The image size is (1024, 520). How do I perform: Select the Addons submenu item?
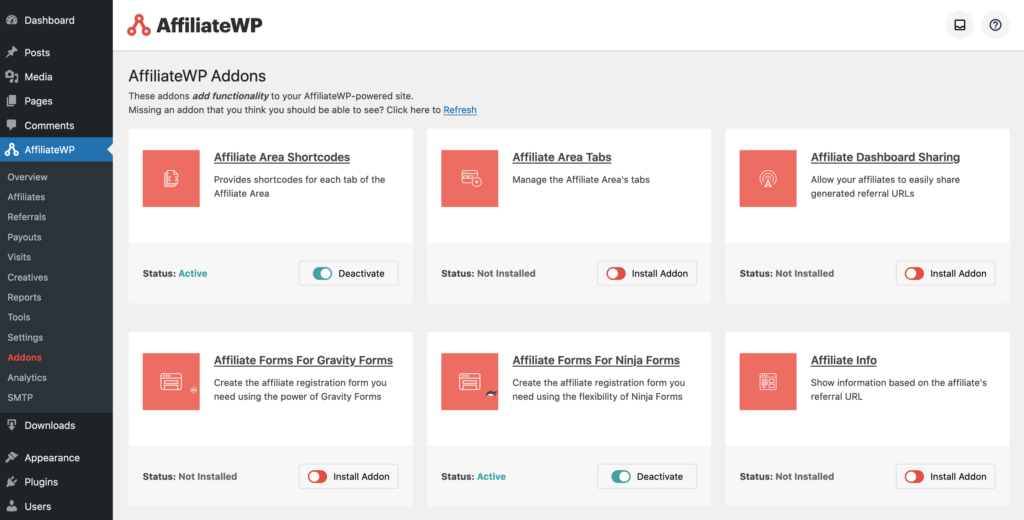[x=25, y=357]
